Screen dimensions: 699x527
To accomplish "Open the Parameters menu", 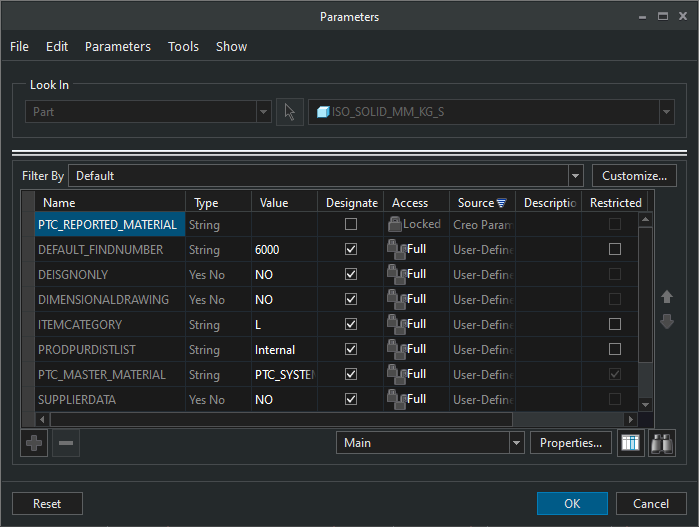I will pos(118,47).
